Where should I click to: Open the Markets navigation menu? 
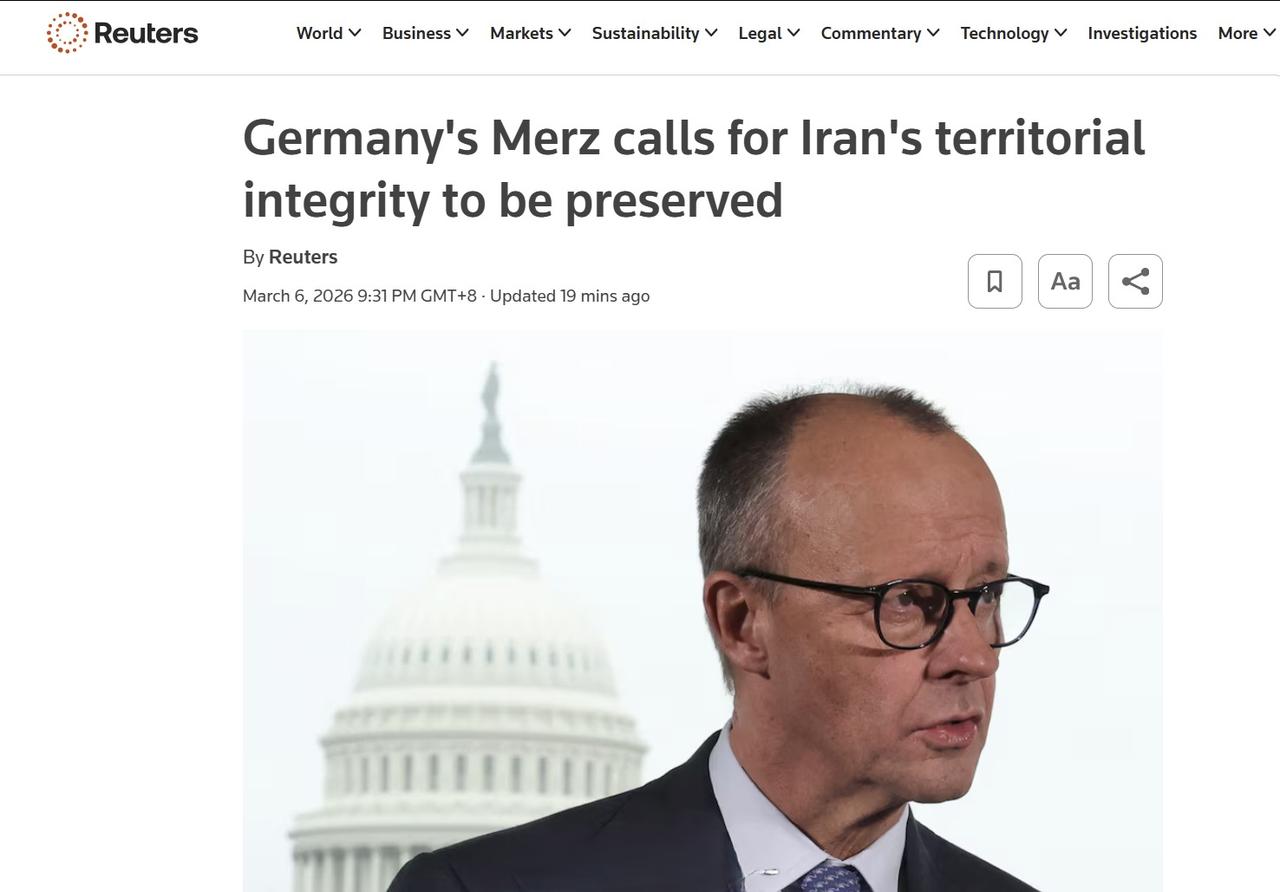point(529,33)
